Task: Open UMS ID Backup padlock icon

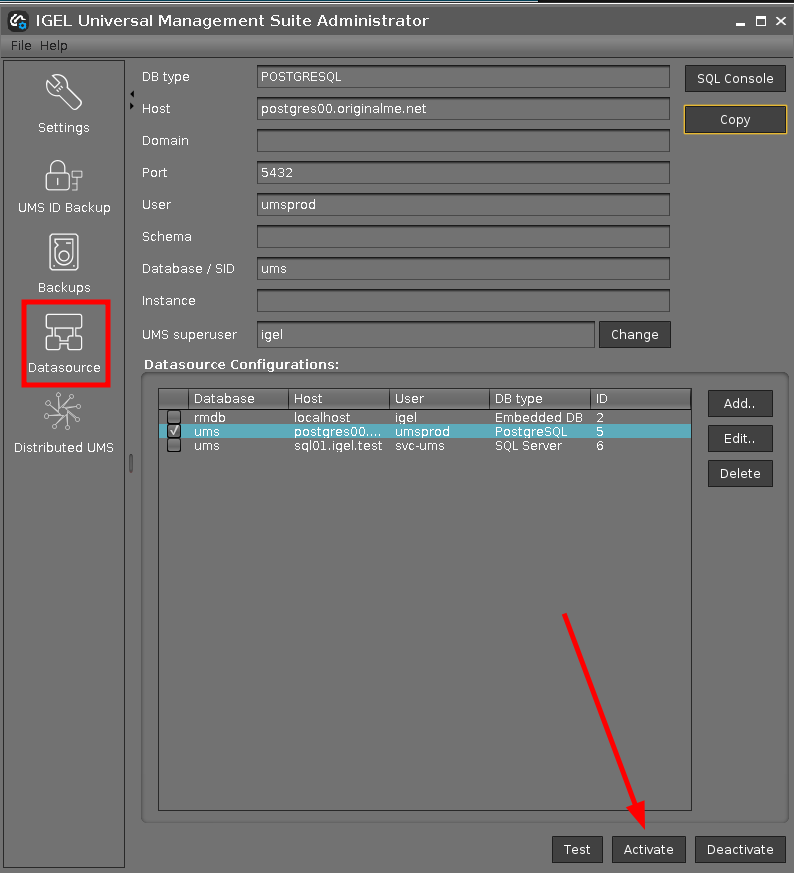Action: point(64,176)
